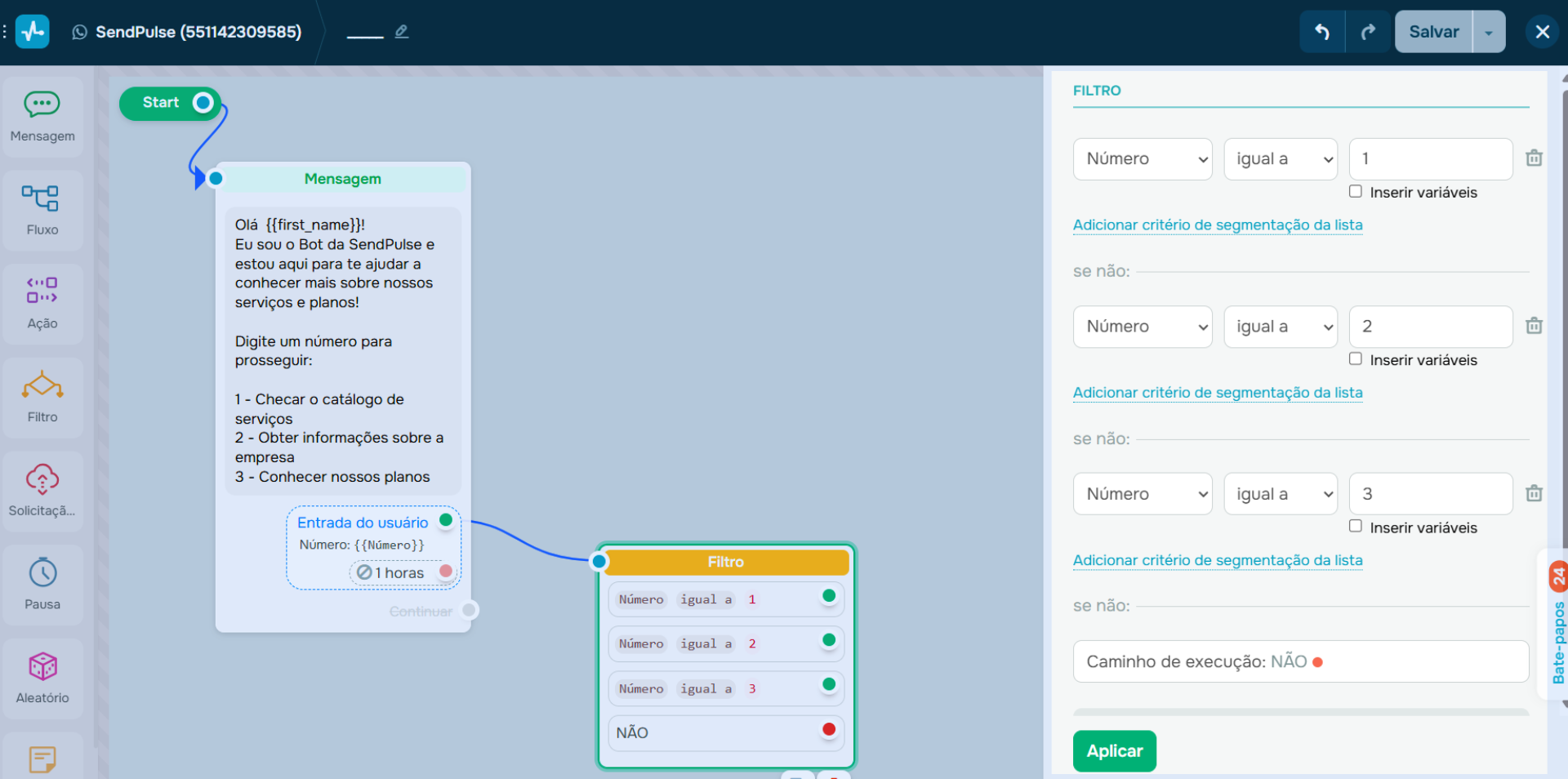1568x779 pixels.
Task: Select the Fluxo block in the sidebar
Action: coord(42,211)
